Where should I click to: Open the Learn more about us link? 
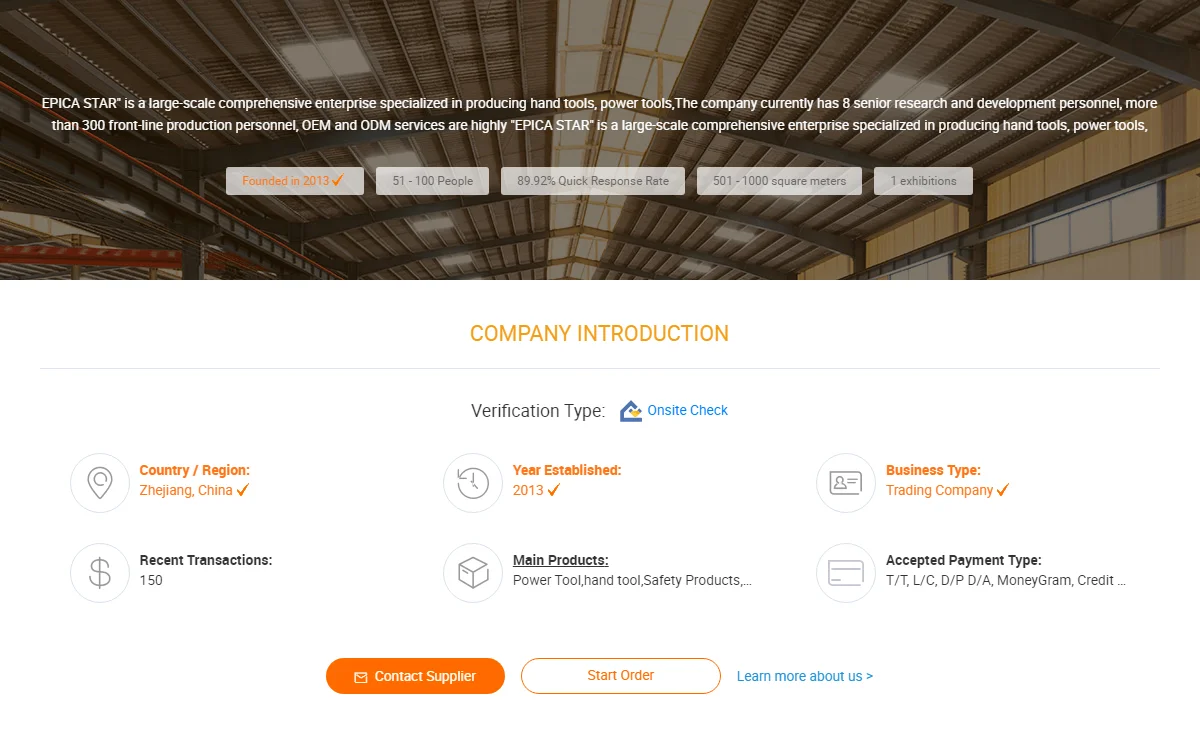[804, 676]
